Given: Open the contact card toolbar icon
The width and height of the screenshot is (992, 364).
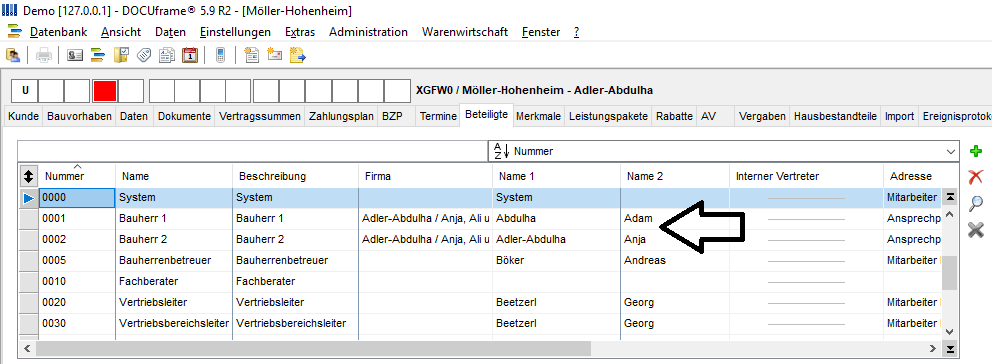Looking at the screenshot, I should coord(75,55).
